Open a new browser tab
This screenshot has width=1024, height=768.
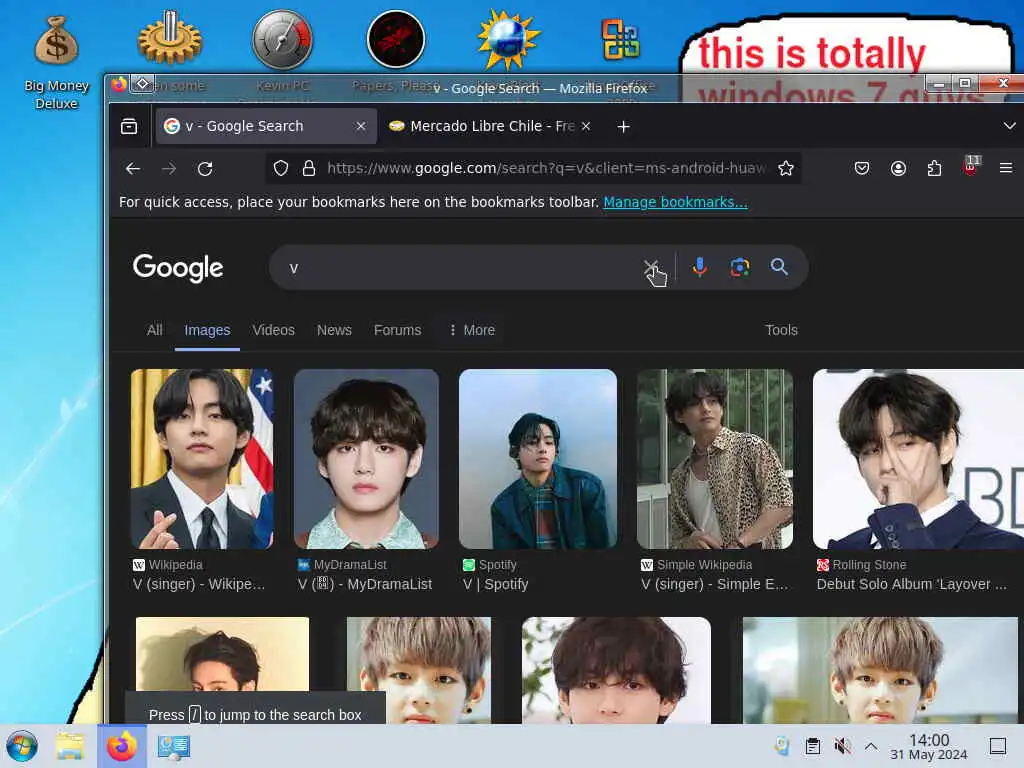pos(624,127)
